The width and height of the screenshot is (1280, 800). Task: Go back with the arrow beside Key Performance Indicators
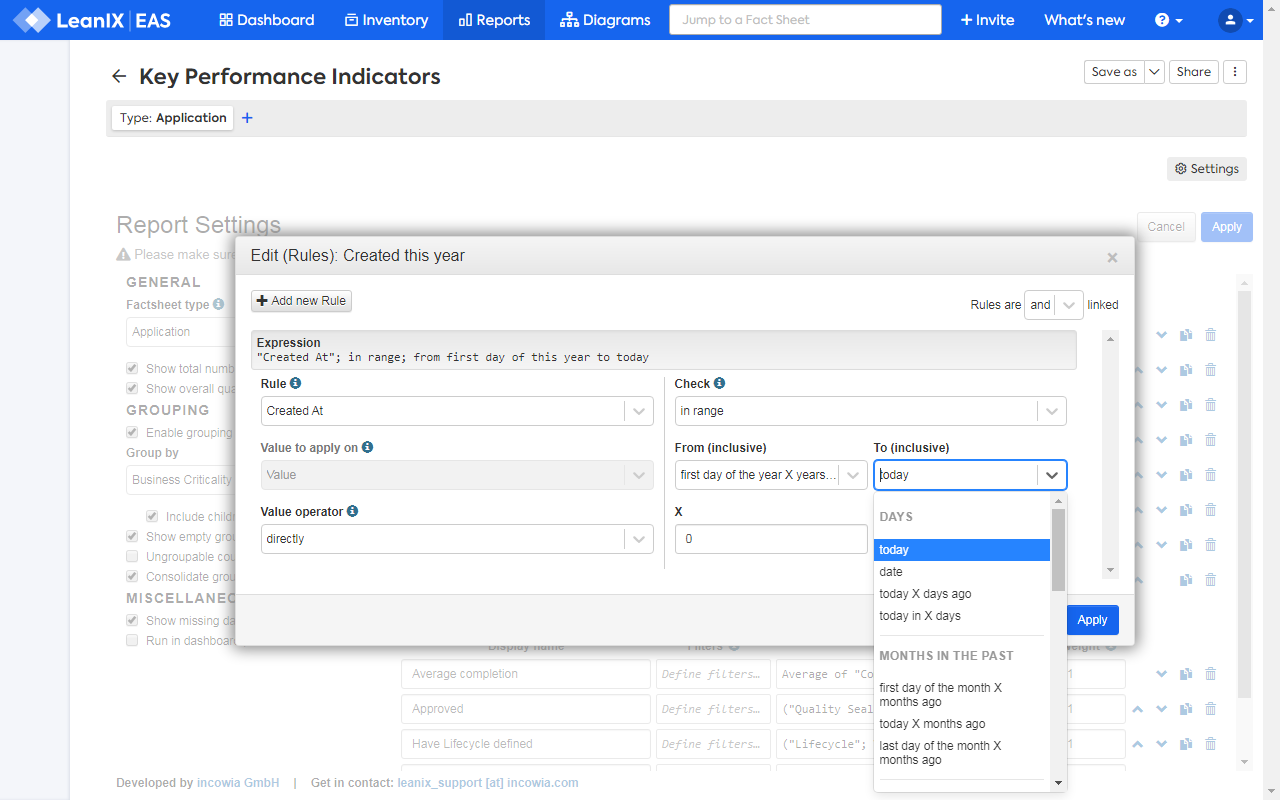[119, 76]
